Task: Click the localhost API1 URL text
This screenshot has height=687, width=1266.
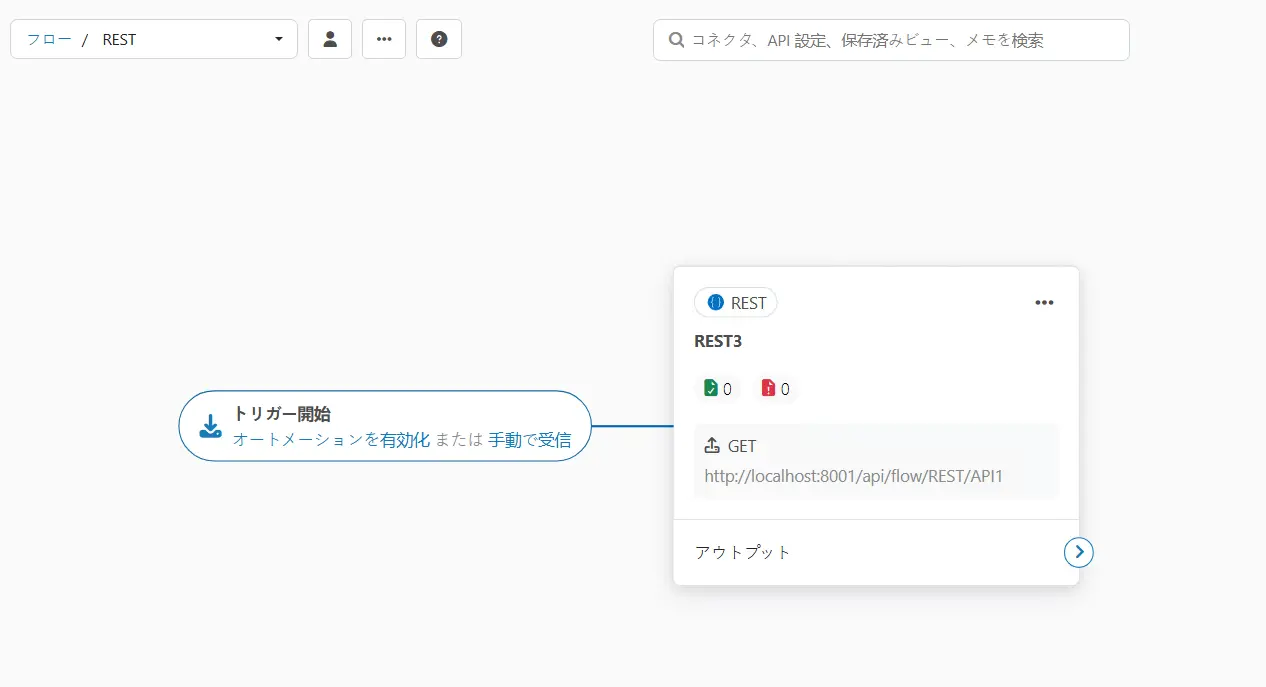Action: coord(853,476)
